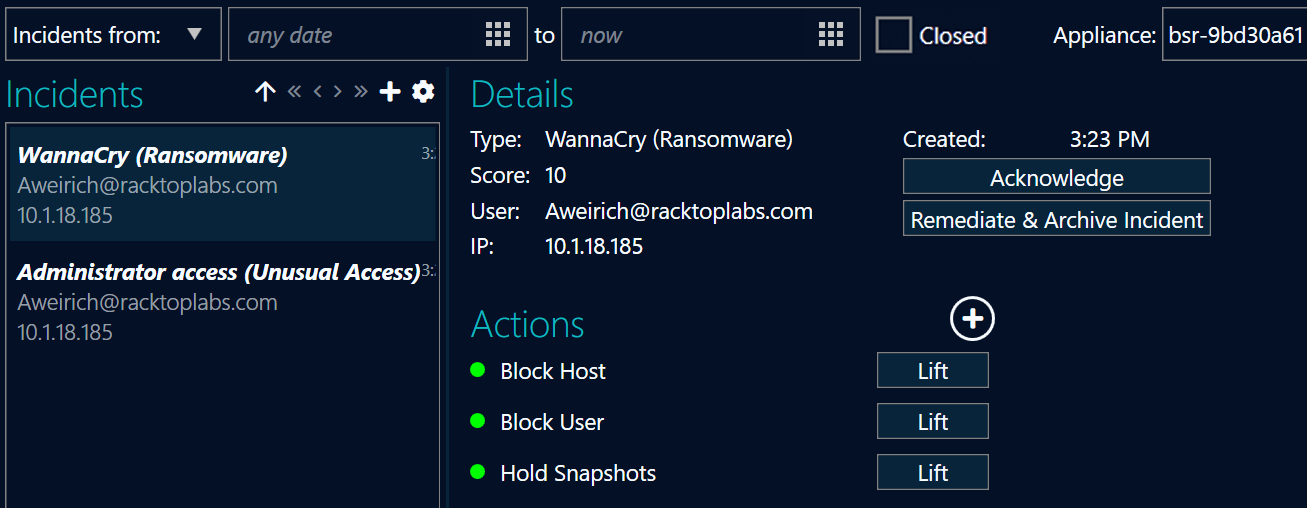Lift the Hold Snapshots action
This screenshot has width=1307, height=508.
coord(932,473)
